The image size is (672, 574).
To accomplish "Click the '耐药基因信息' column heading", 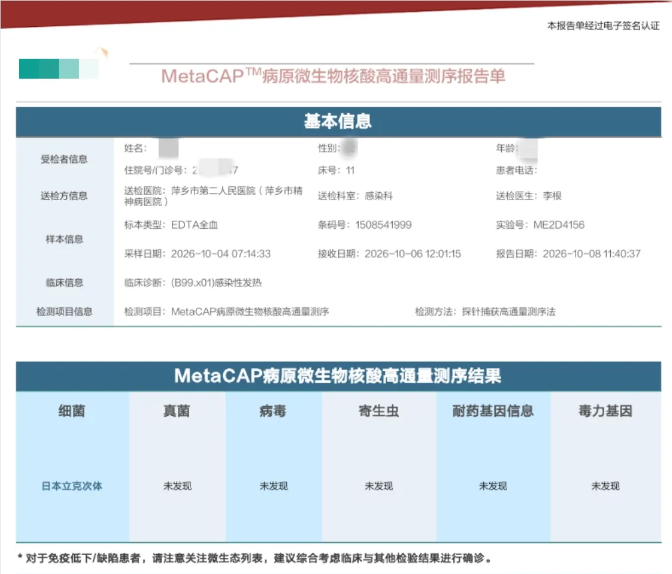I will point(493,411).
